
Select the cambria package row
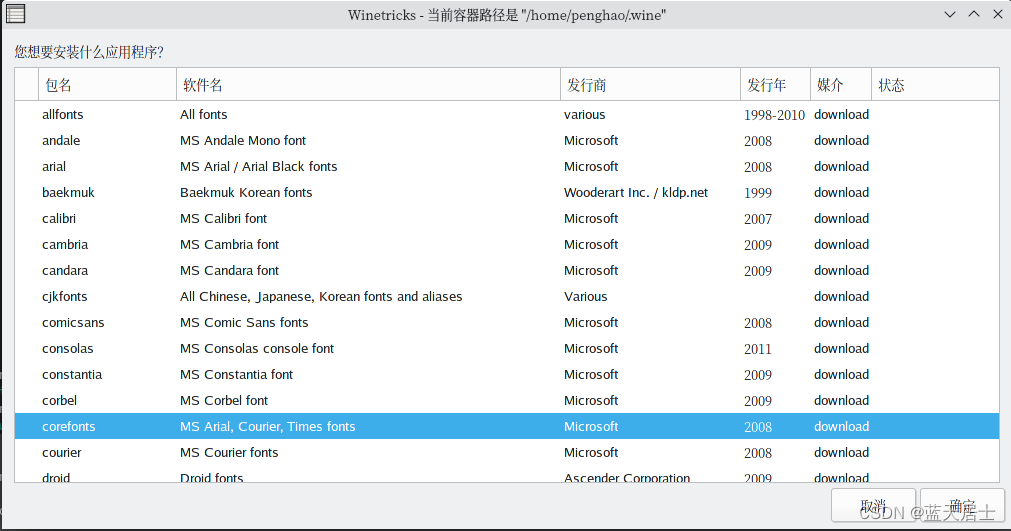coord(507,244)
